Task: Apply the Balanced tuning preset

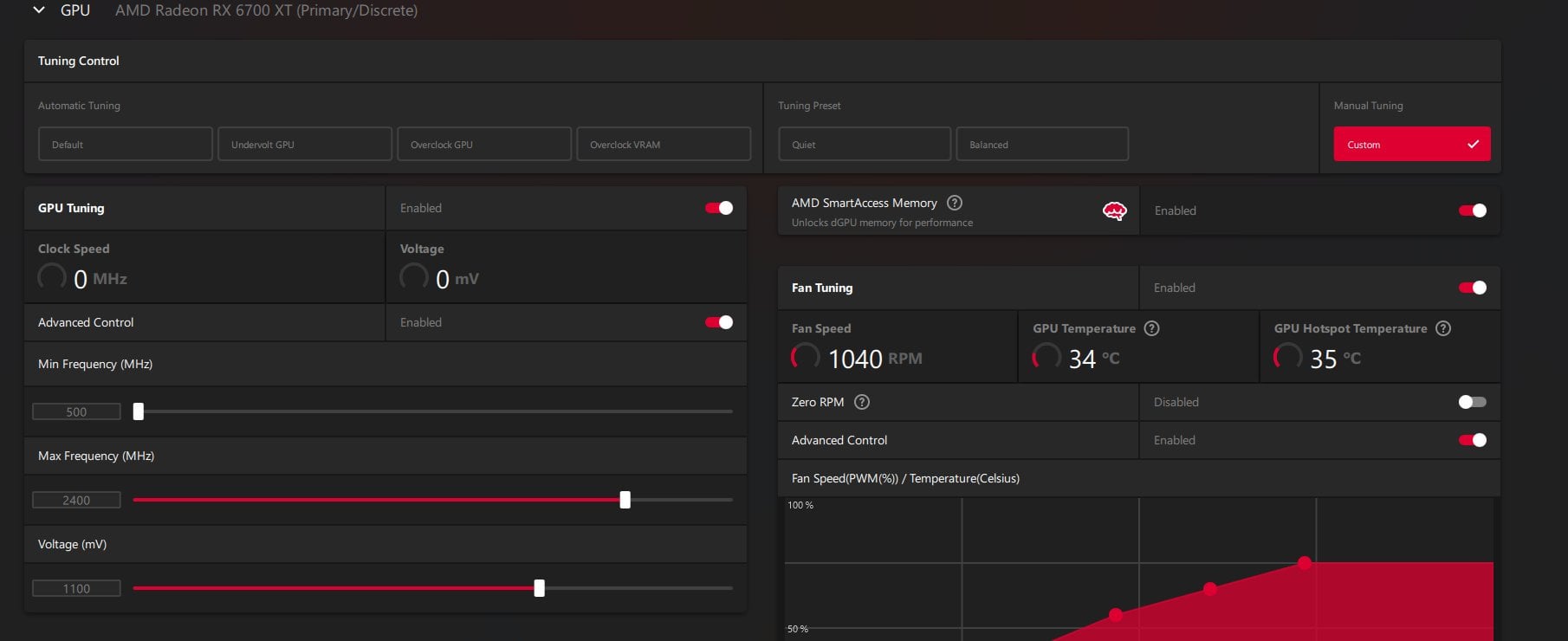Action: click(1042, 144)
